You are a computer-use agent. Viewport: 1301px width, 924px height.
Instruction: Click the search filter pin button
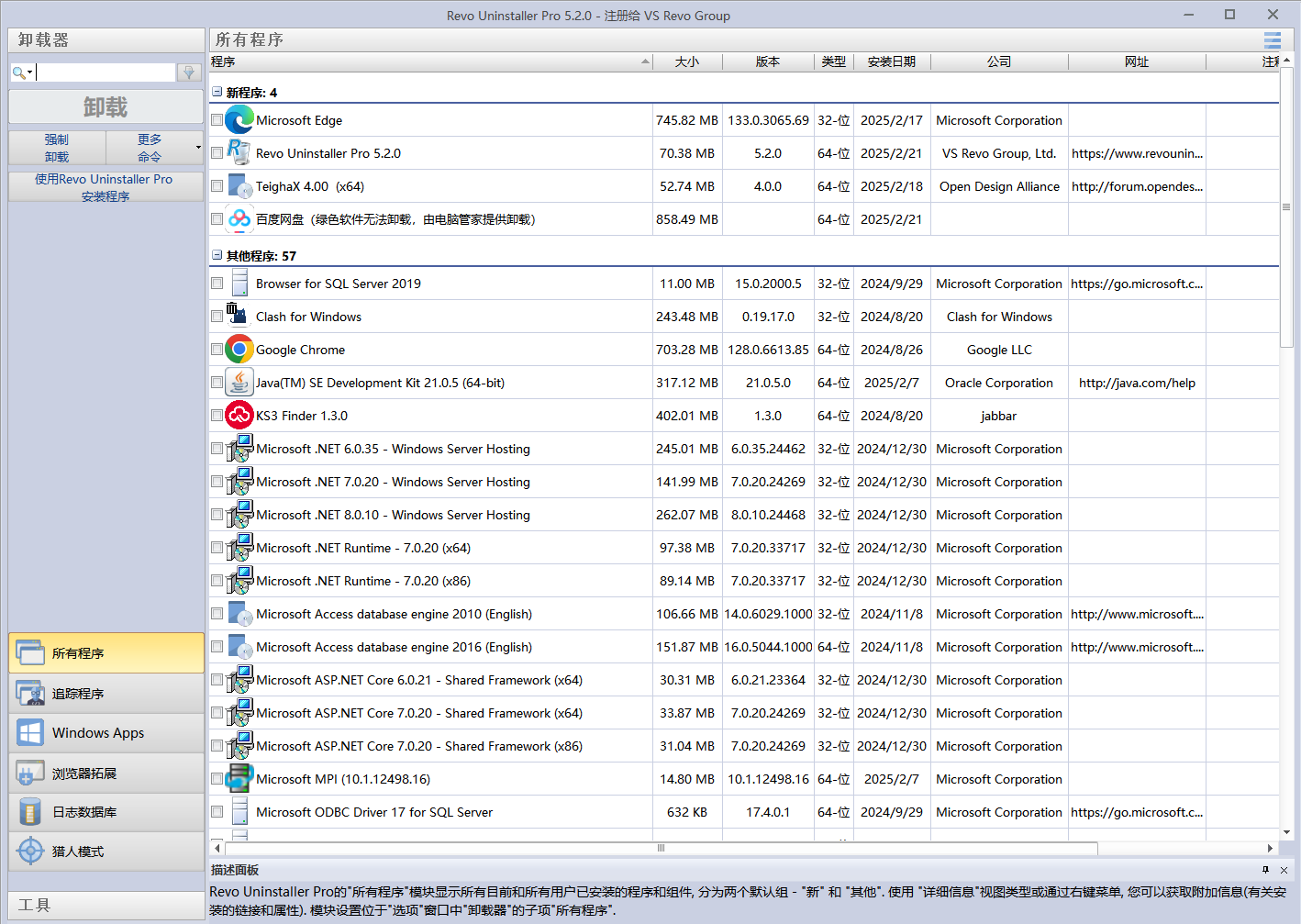(189, 72)
